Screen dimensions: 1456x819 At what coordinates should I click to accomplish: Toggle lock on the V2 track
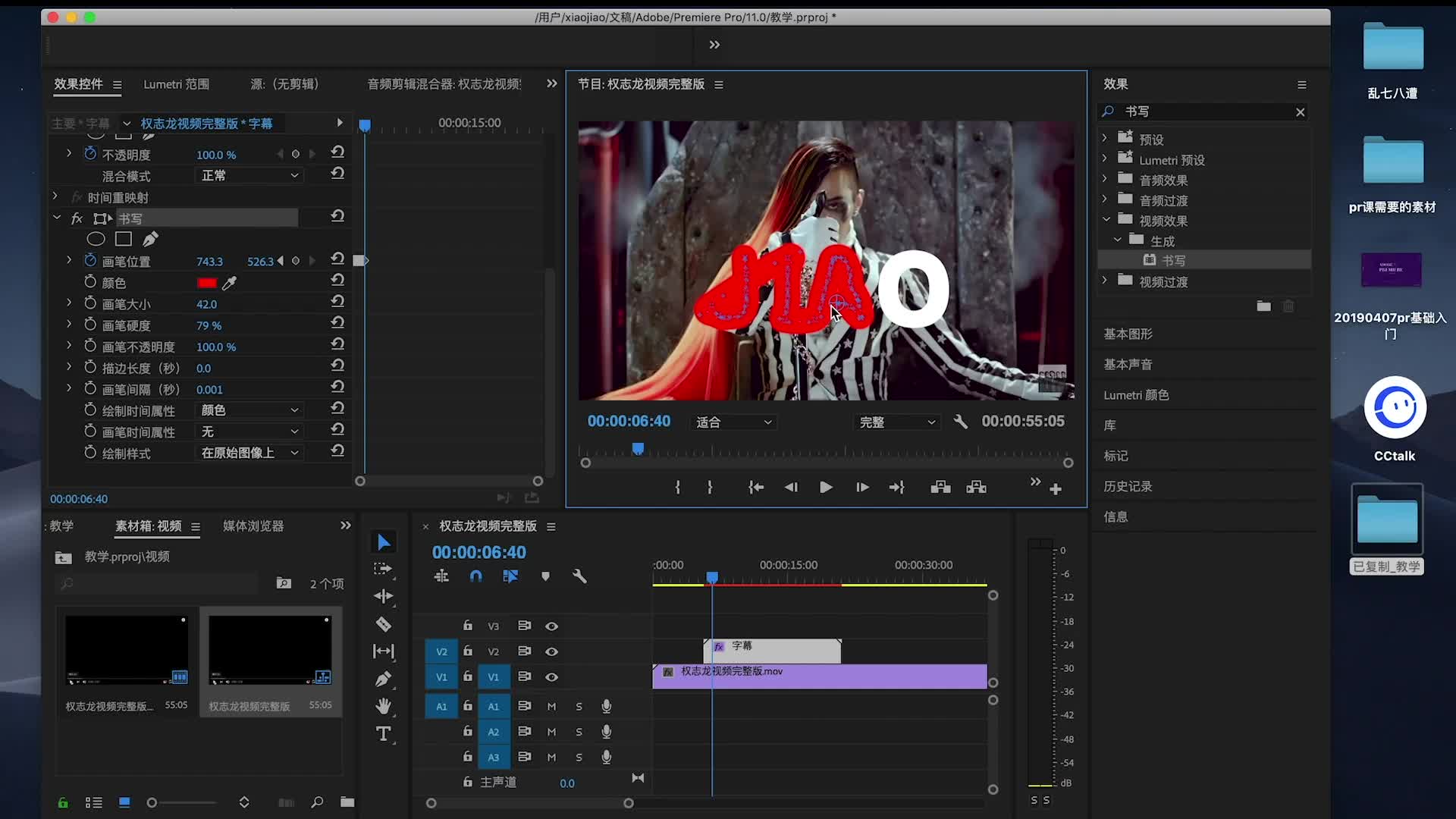pyautogui.click(x=468, y=651)
